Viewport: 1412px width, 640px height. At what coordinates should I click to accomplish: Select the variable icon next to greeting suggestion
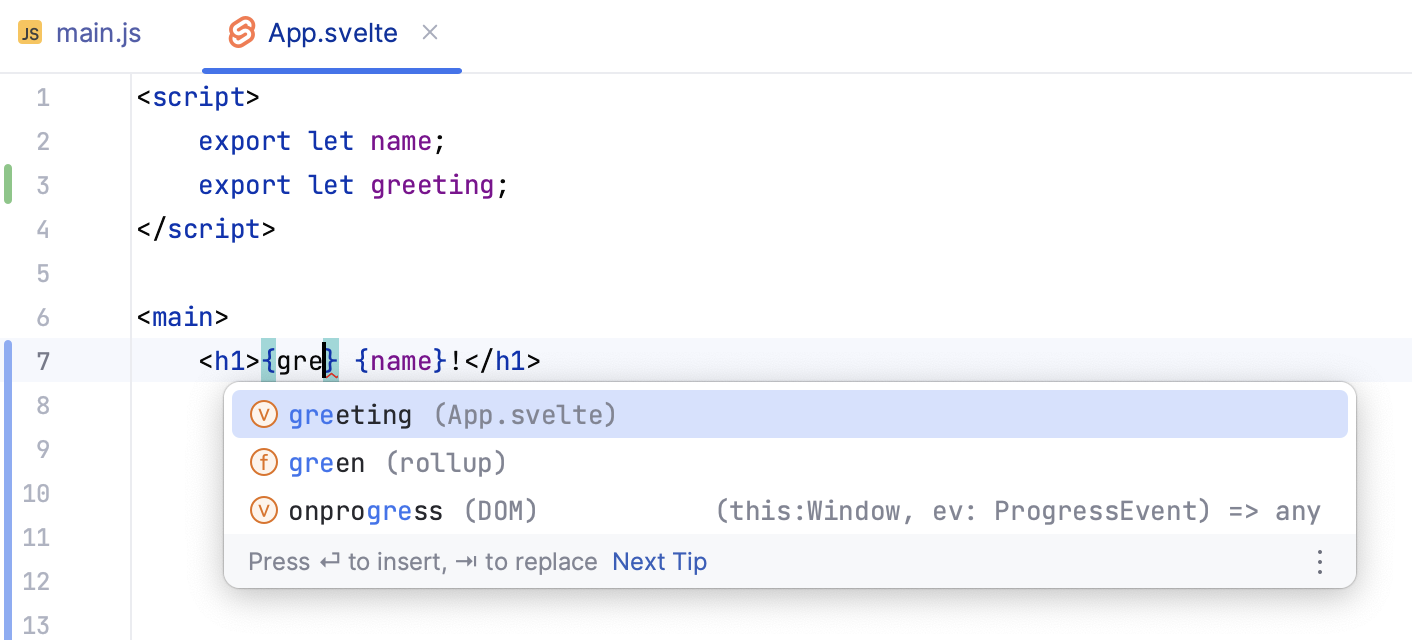tap(264, 413)
